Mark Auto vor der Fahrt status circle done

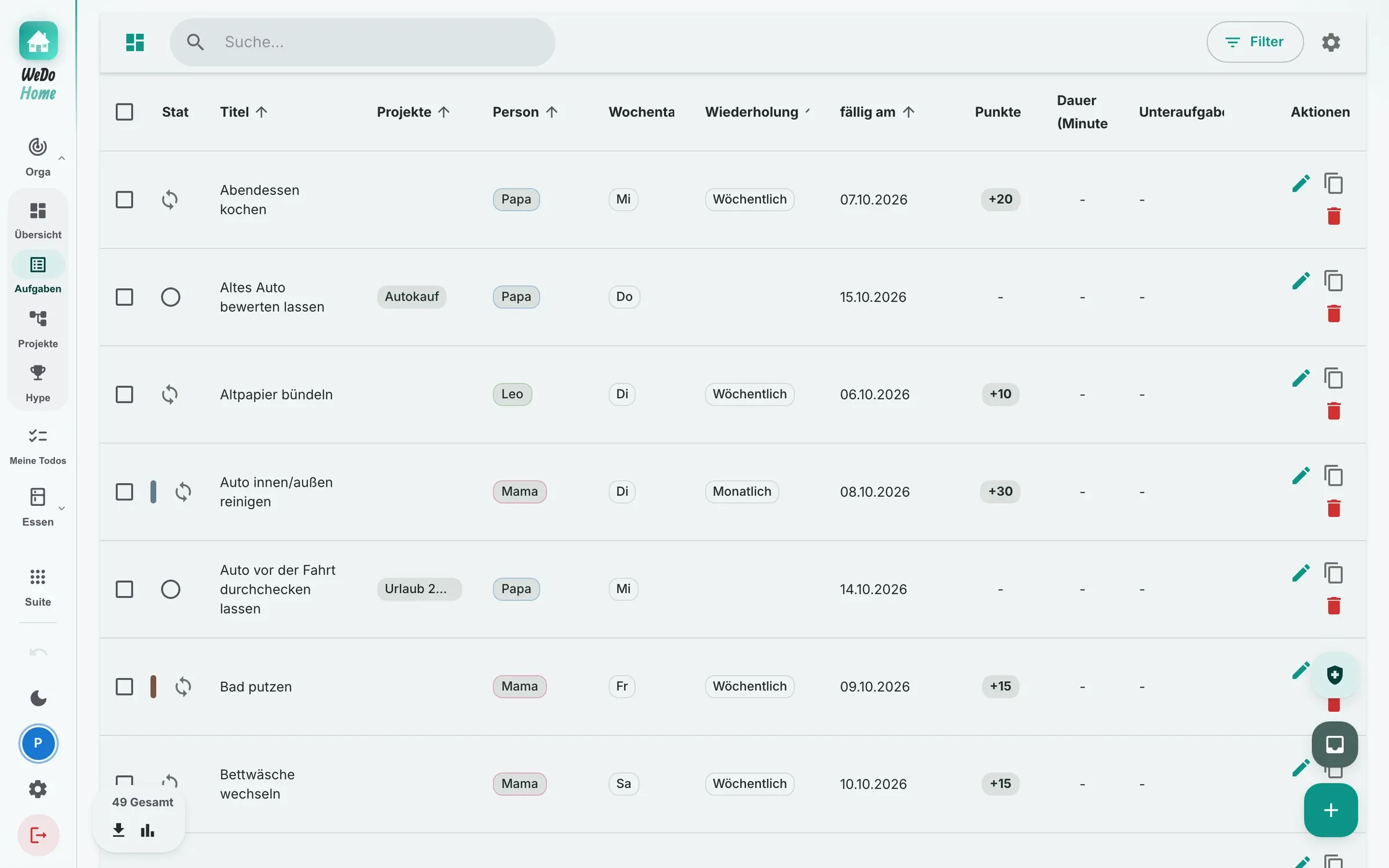point(170,589)
